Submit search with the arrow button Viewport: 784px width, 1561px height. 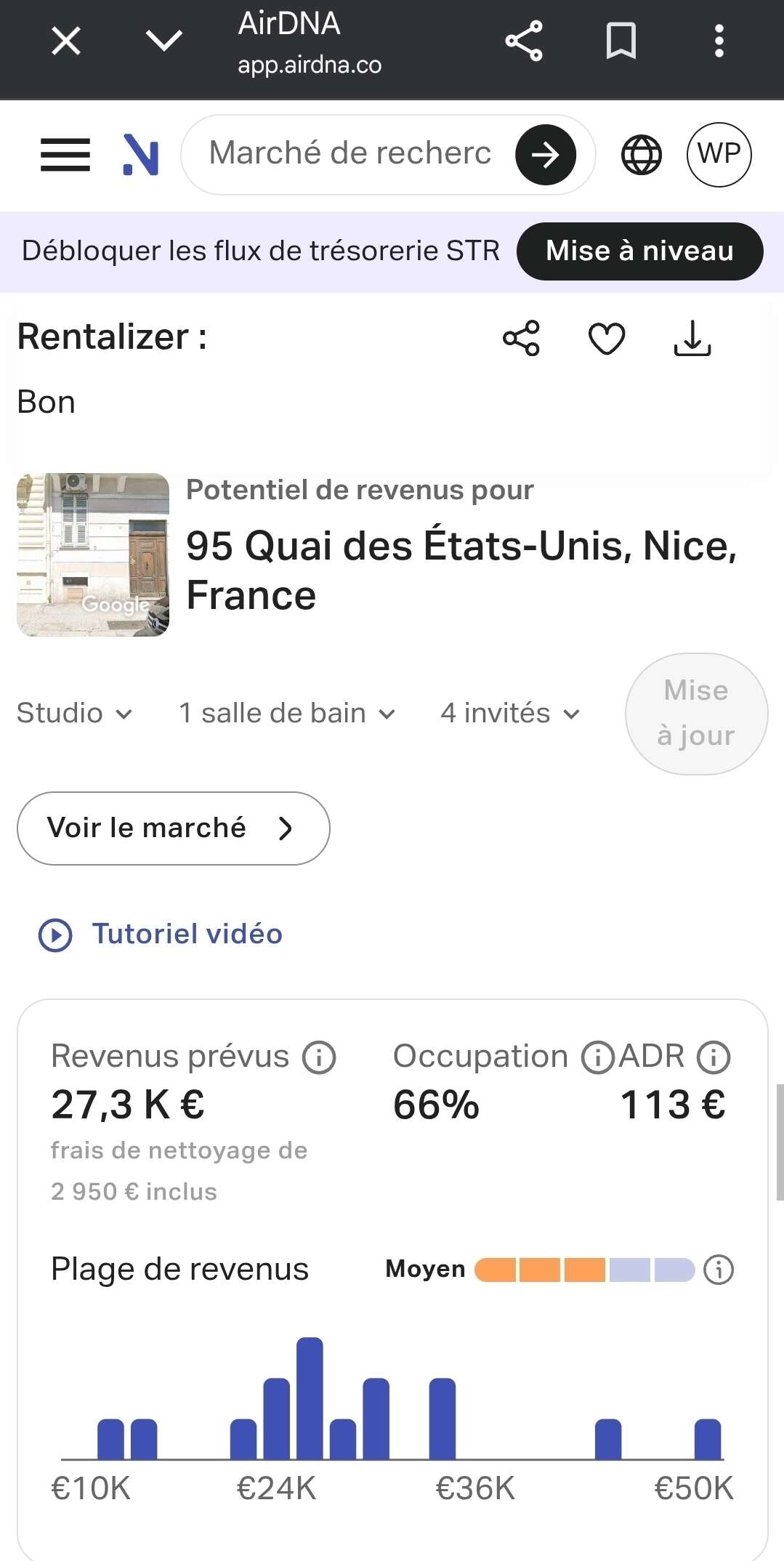pos(545,155)
